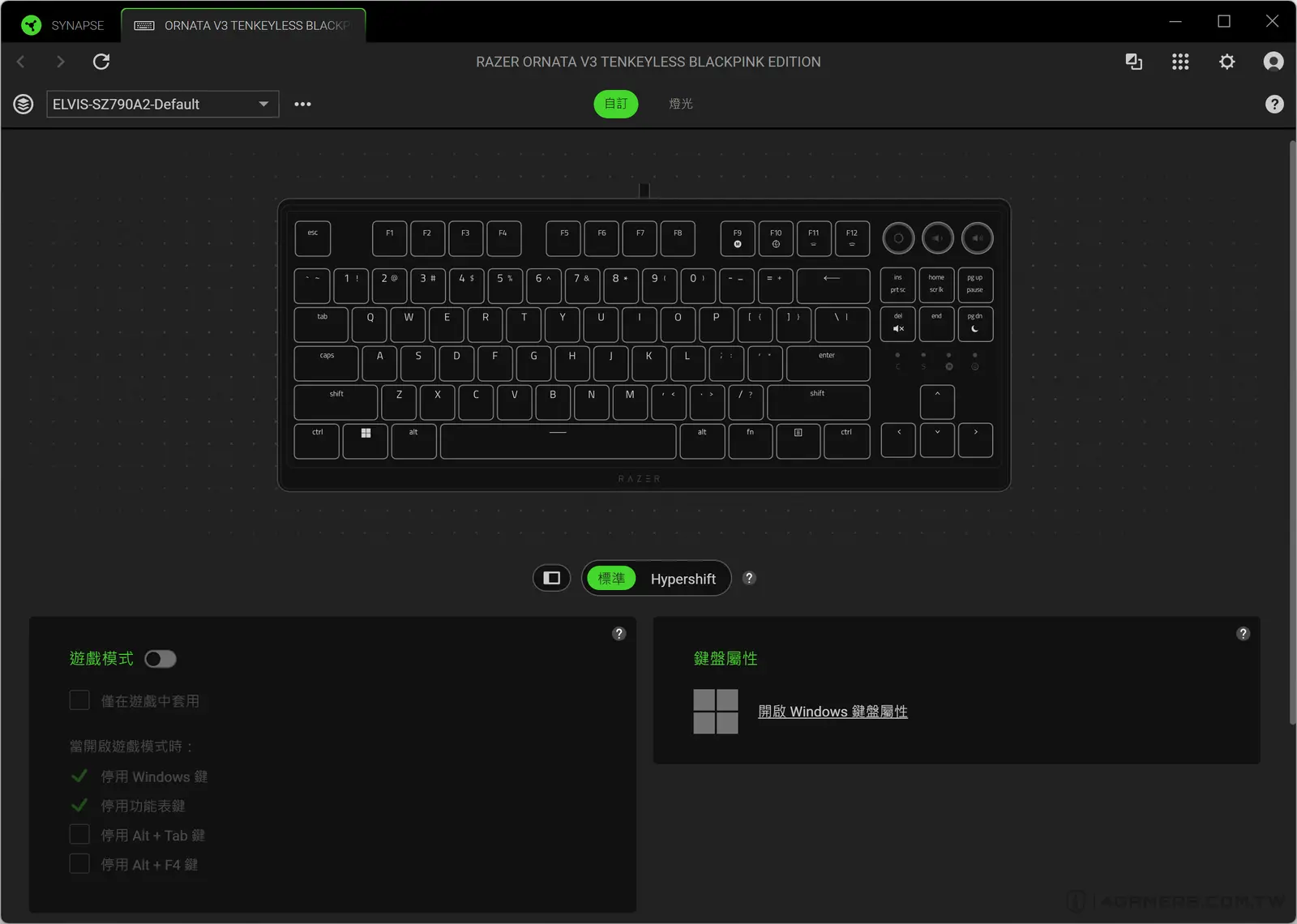The image size is (1297, 924).
Task: Select the Ornata V3 Tenkeyless device tab
Action: tap(243, 25)
